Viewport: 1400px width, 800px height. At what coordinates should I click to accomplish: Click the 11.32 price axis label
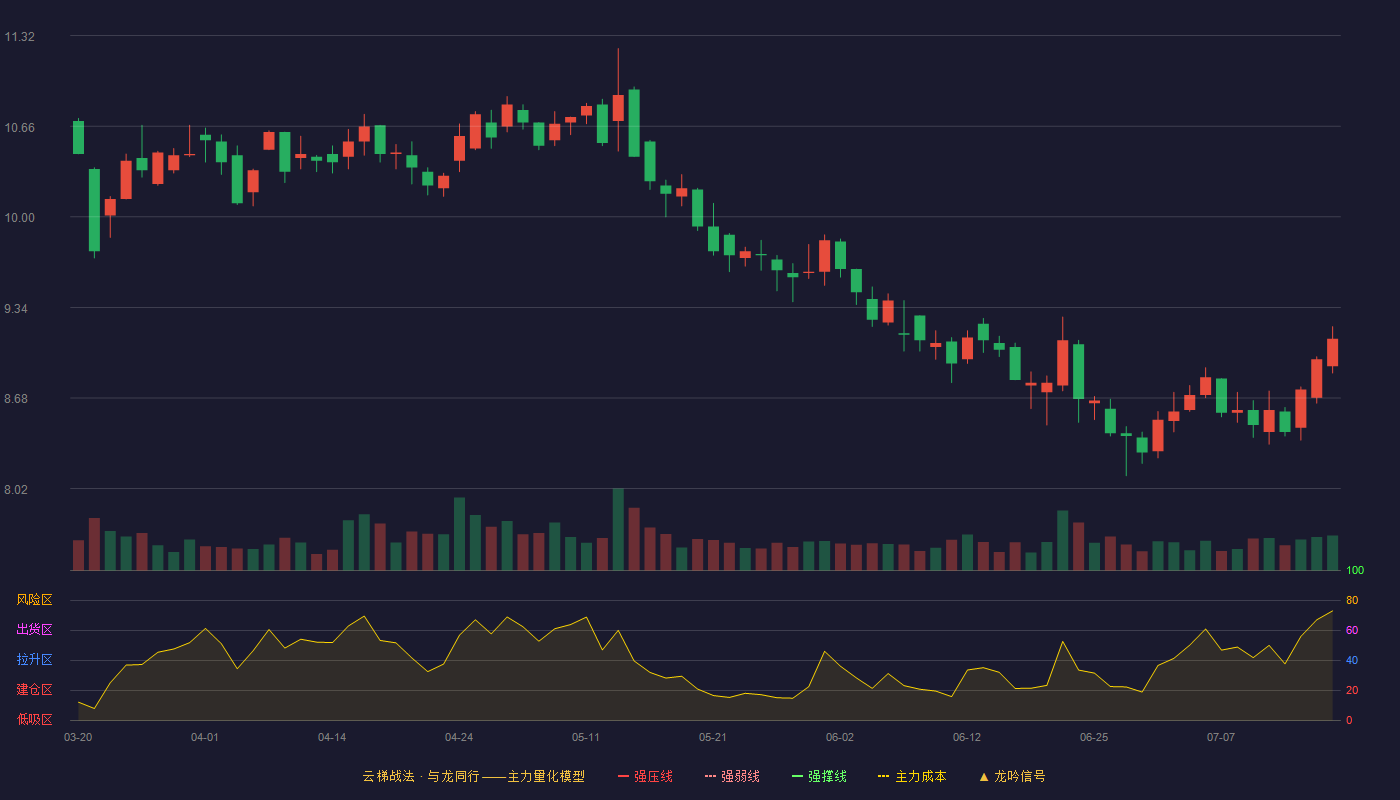tap(19, 37)
